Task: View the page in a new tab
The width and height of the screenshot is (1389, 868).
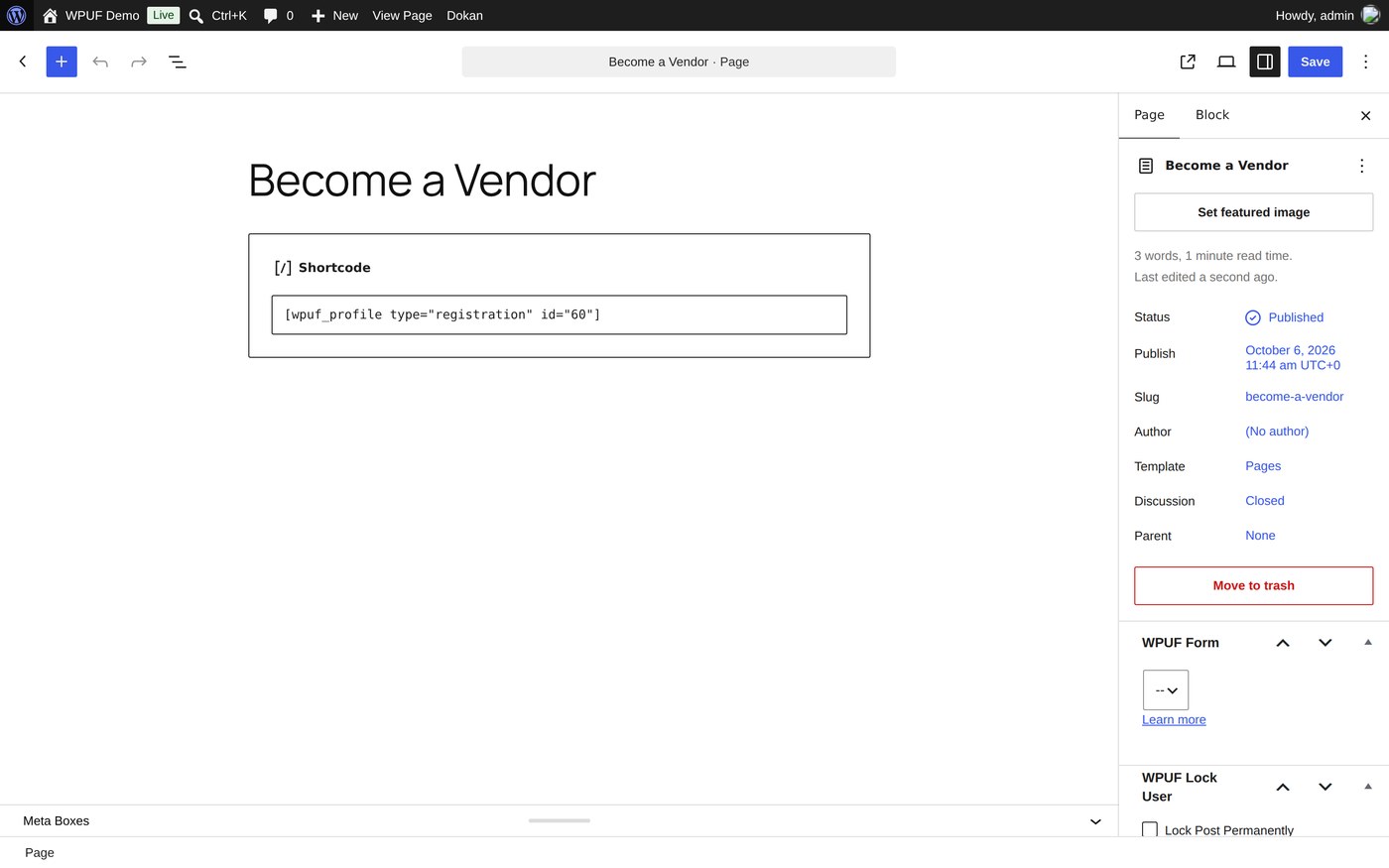Action: [x=1188, y=62]
